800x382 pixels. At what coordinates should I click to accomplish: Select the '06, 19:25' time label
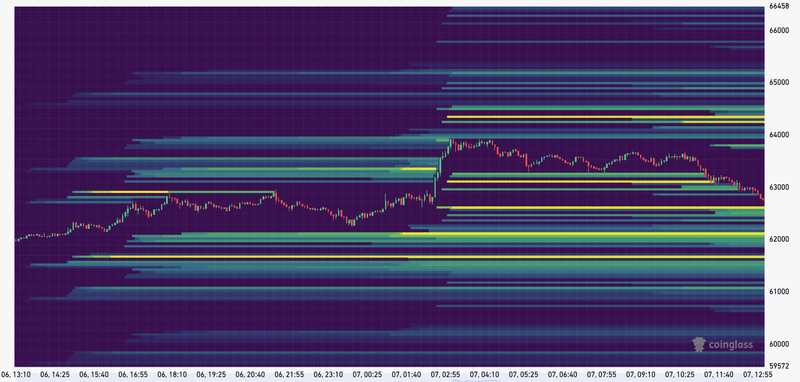pos(211,375)
